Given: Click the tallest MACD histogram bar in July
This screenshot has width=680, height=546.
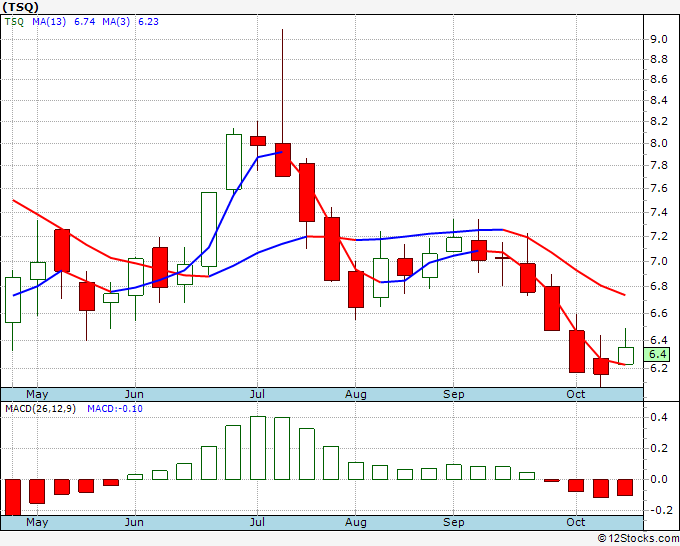Looking at the screenshot, I should coord(258,448).
